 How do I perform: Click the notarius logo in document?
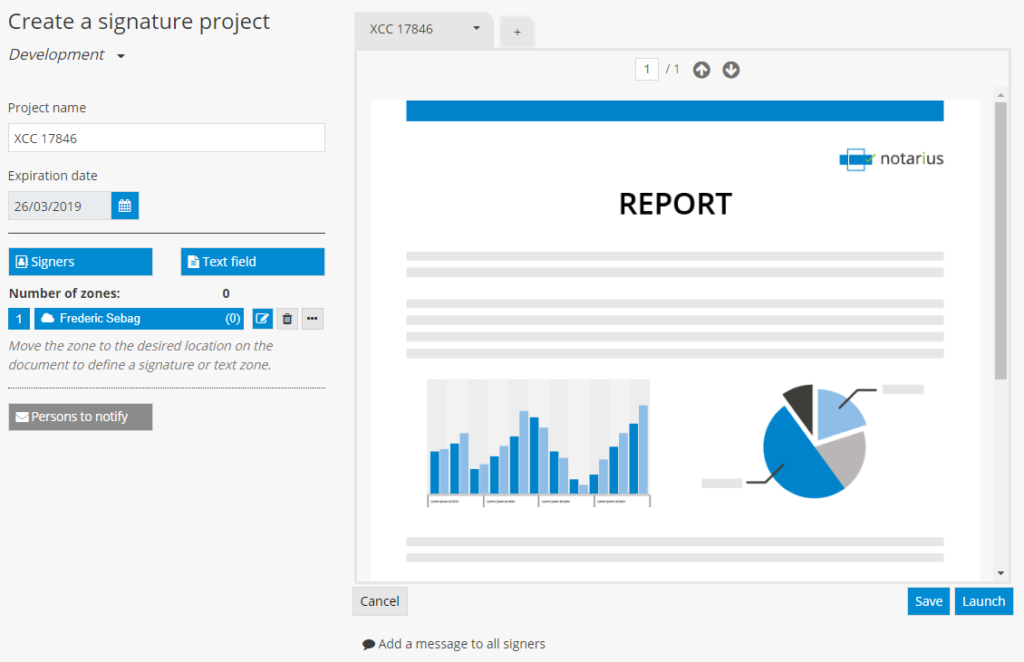click(x=891, y=159)
